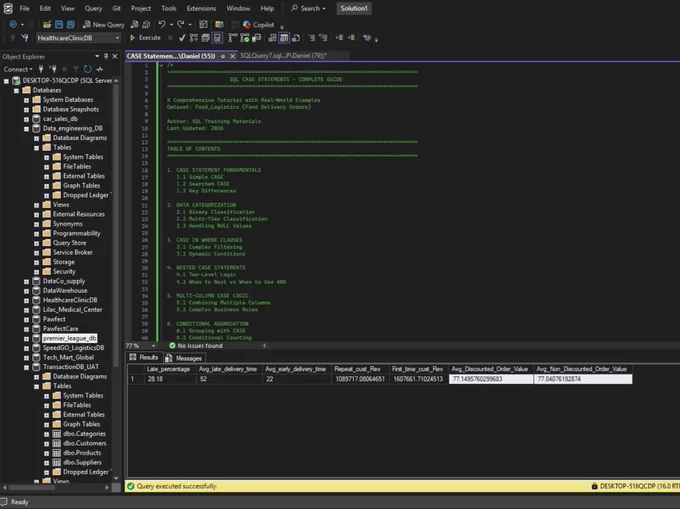
Task: Open the Object Explorer window position dropdown
Action: pos(97,56)
